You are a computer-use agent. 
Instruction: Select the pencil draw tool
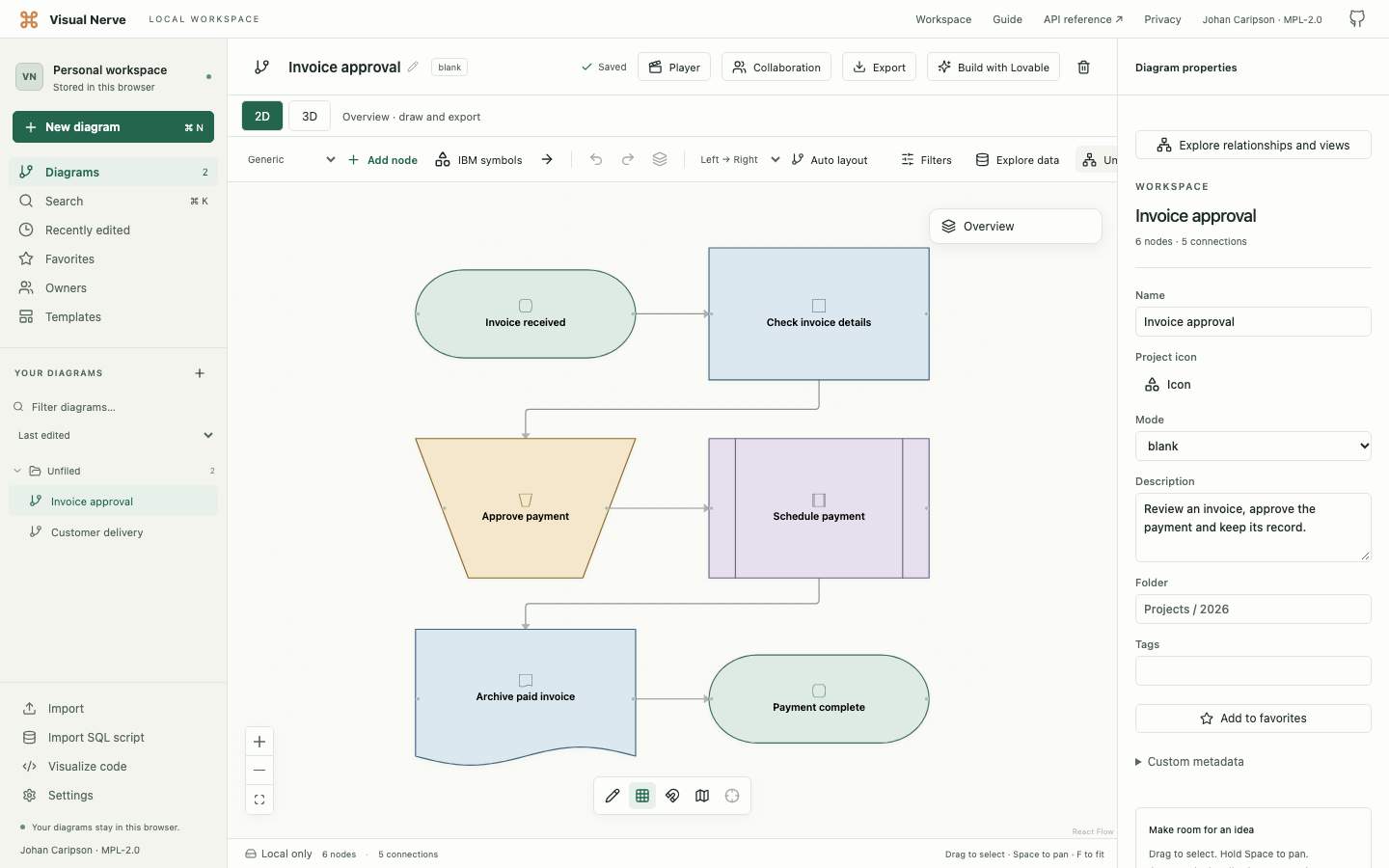pos(613,796)
